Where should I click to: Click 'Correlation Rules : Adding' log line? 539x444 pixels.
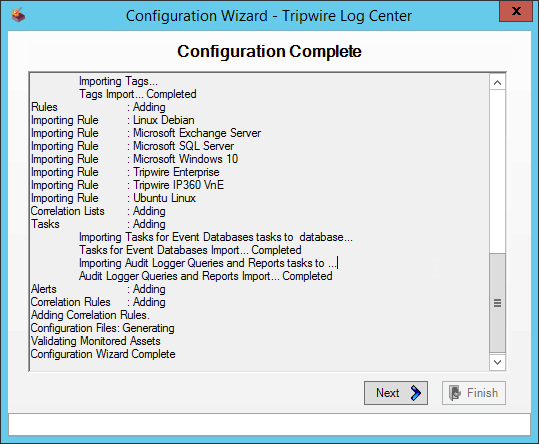tap(98, 302)
